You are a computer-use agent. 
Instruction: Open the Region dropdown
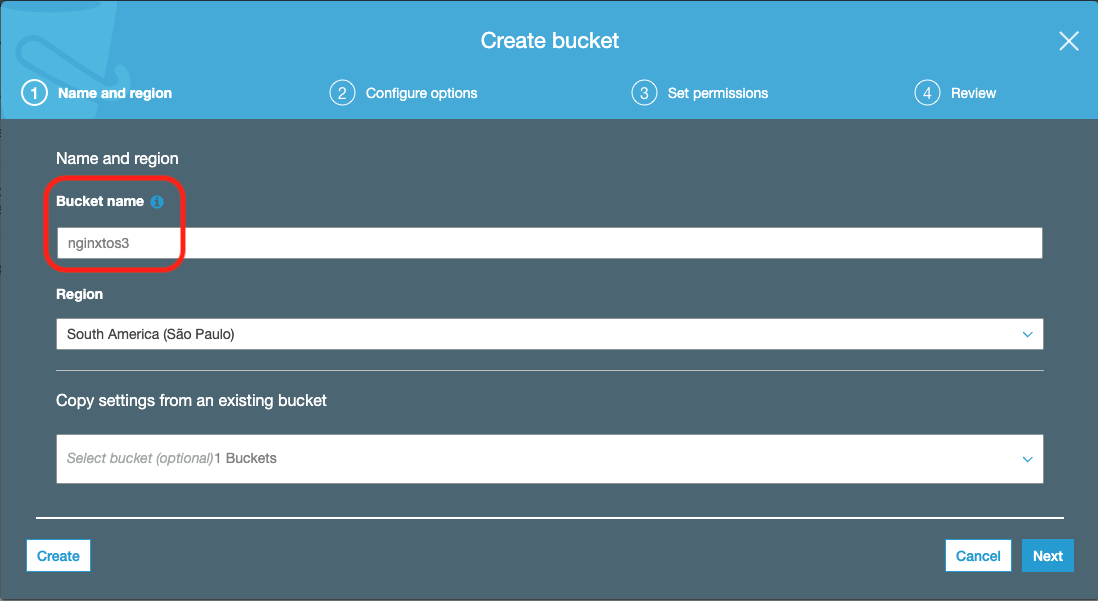tap(550, 334)
